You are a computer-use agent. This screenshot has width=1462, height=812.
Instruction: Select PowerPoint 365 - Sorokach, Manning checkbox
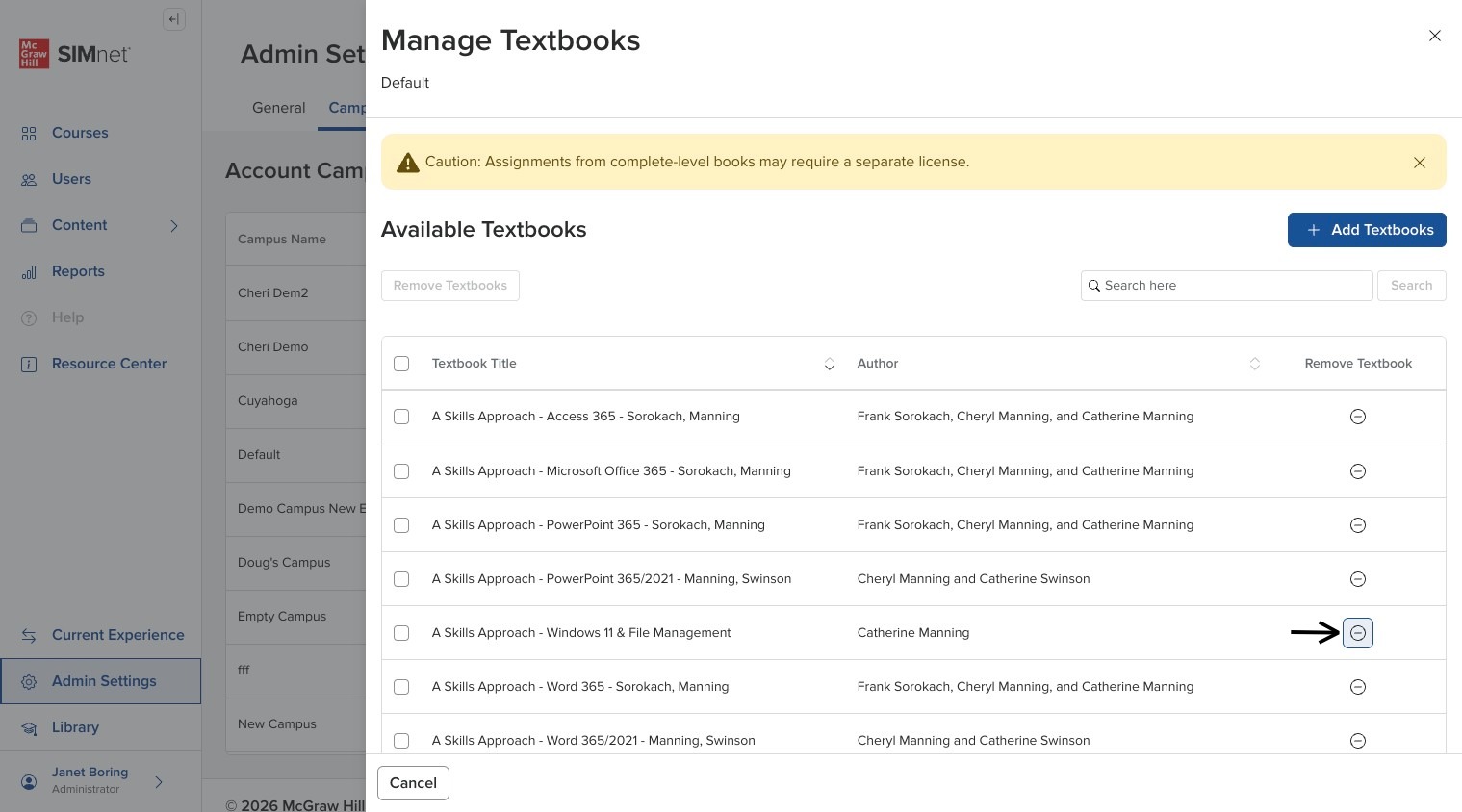click(x=401, y=525)
